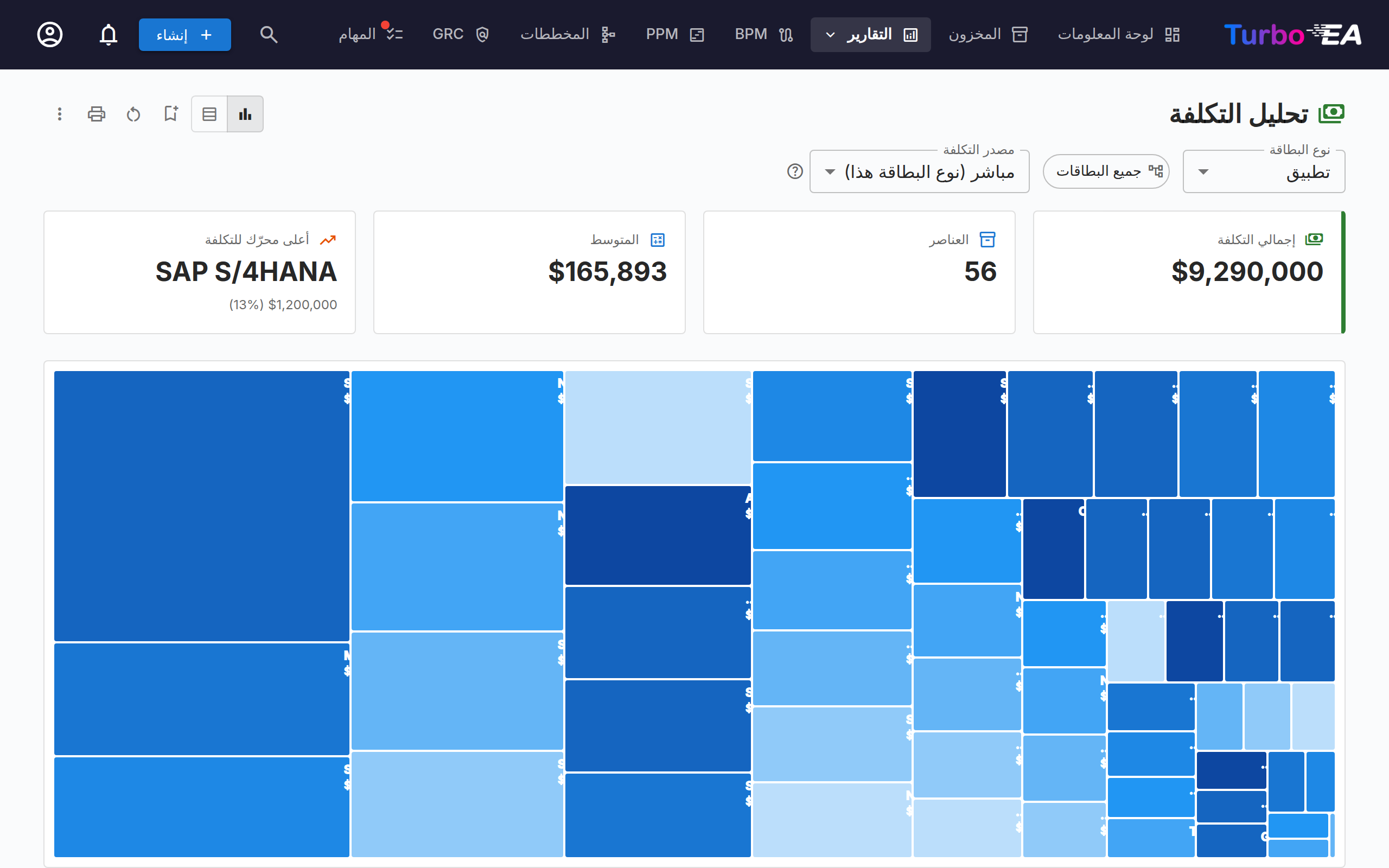The height and width of the screenshot is (868, 1389).
Task: Open the BPM menu item
Action: click(x=764, y=34)
